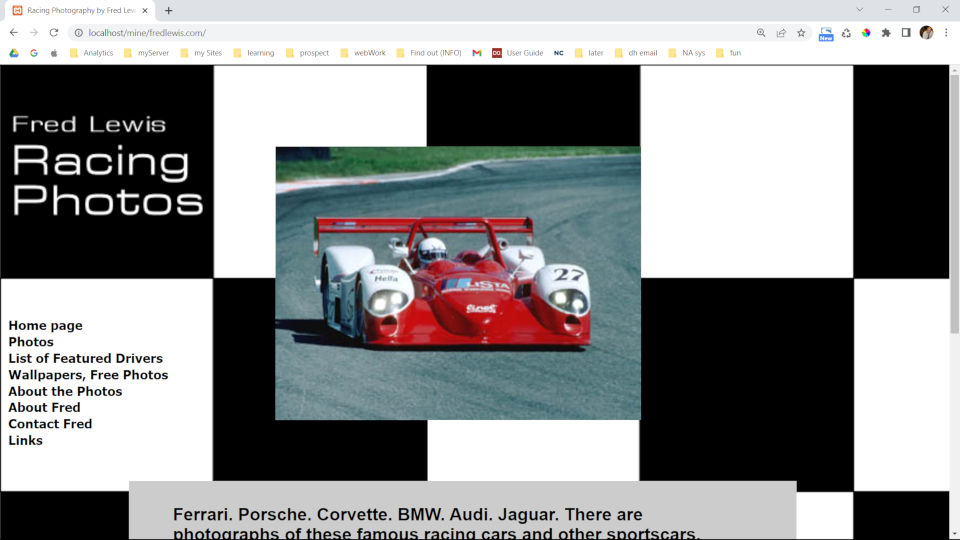
Task: Expand the myServer bookmarks folder
Action: [147, 53]
